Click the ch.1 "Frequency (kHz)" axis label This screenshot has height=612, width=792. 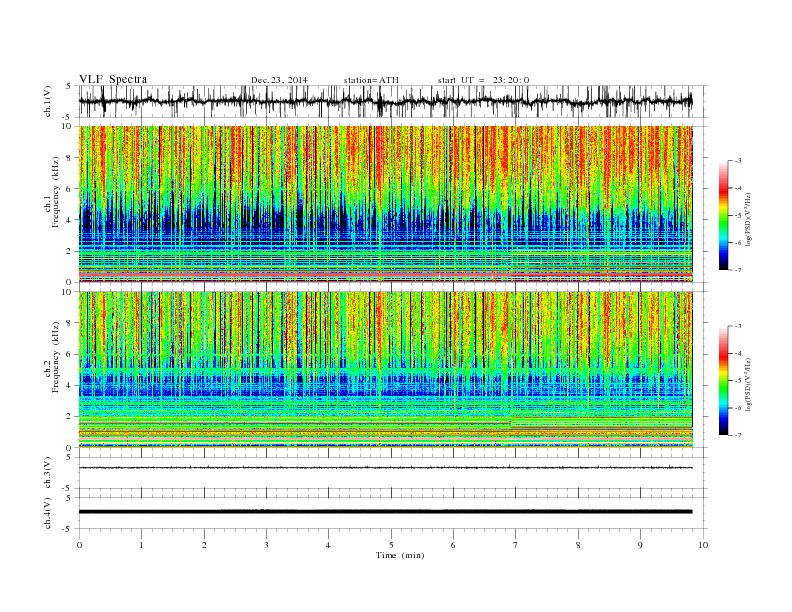(56, 192)
